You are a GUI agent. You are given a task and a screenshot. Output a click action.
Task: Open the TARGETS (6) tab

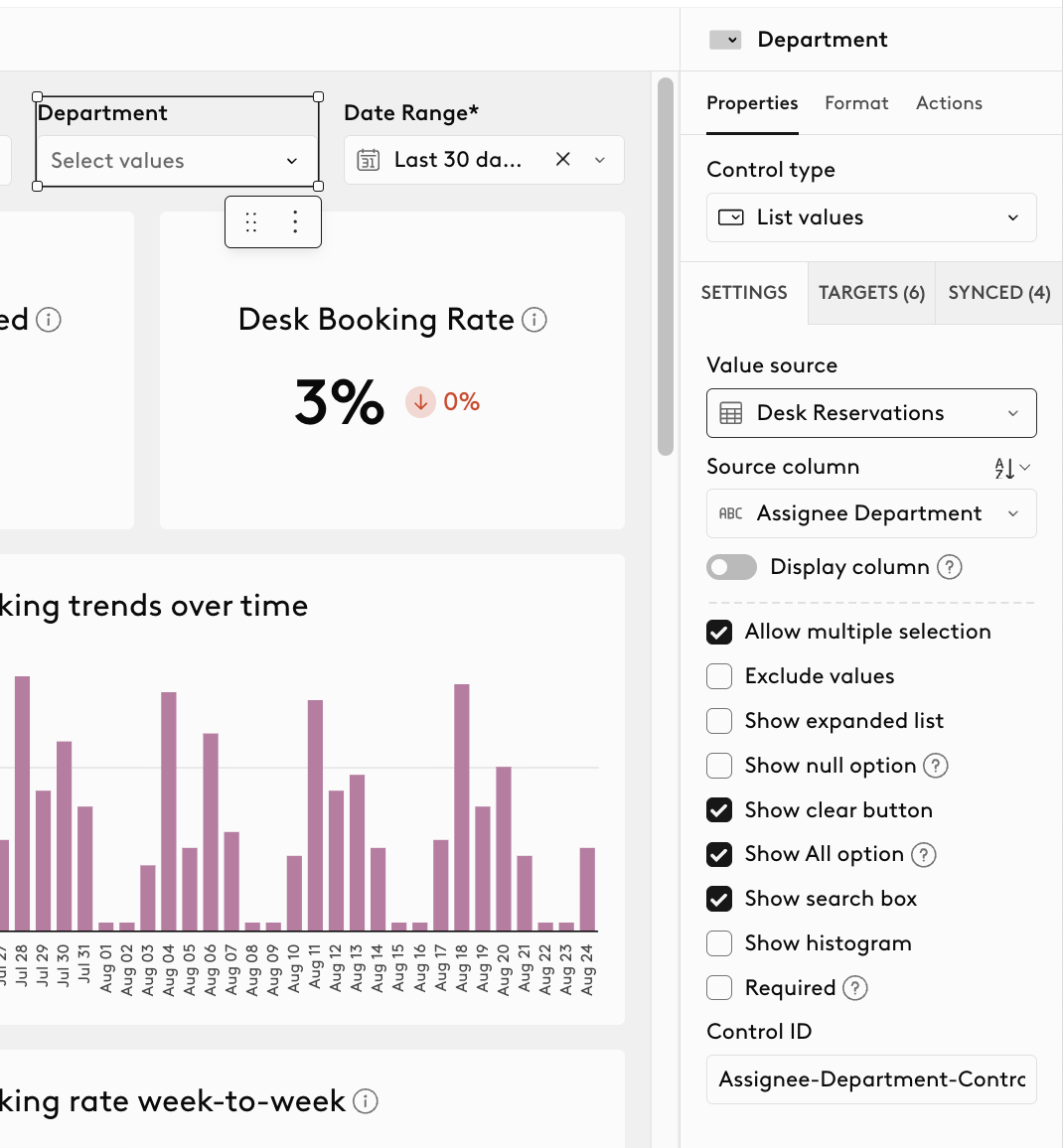pos(871,293)
